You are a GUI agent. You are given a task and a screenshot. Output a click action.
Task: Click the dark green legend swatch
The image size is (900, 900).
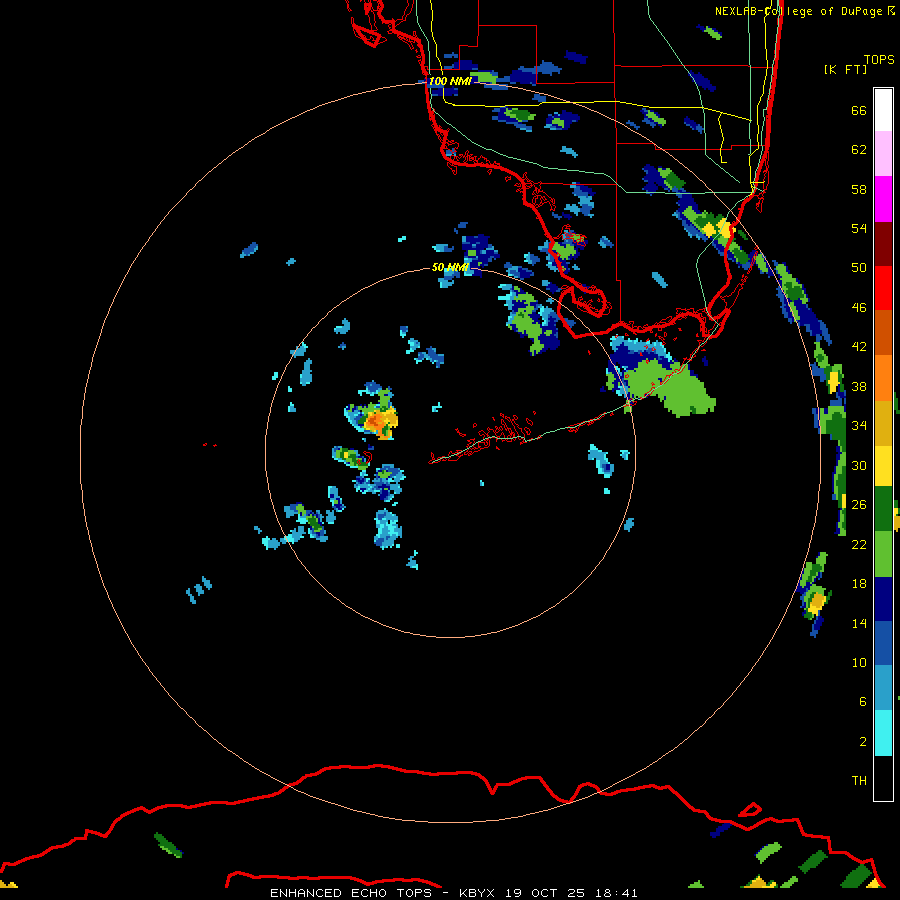(x=883, y=509)
